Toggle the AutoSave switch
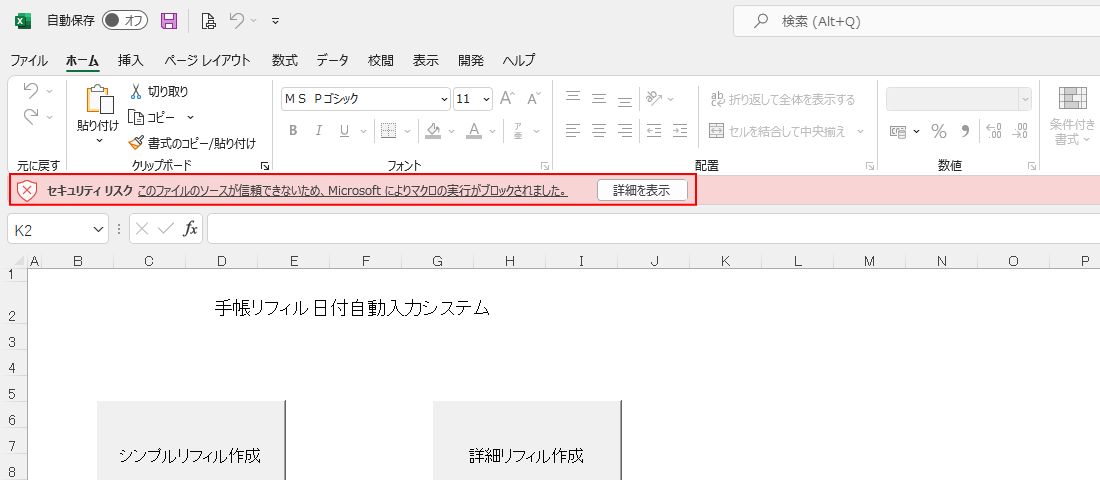The width and height of the screenshot is (1100, 480). (125, 21)
